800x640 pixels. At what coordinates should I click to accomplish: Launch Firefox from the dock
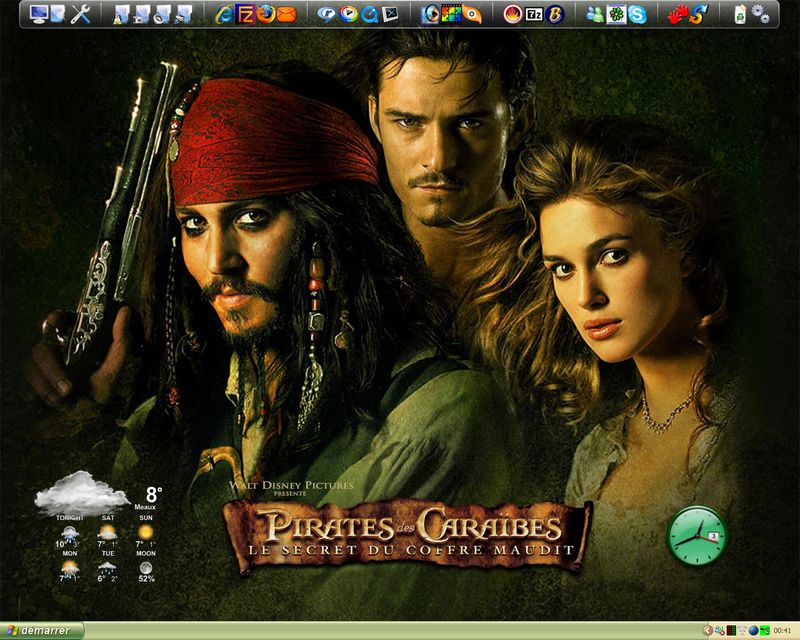point(266,14)
